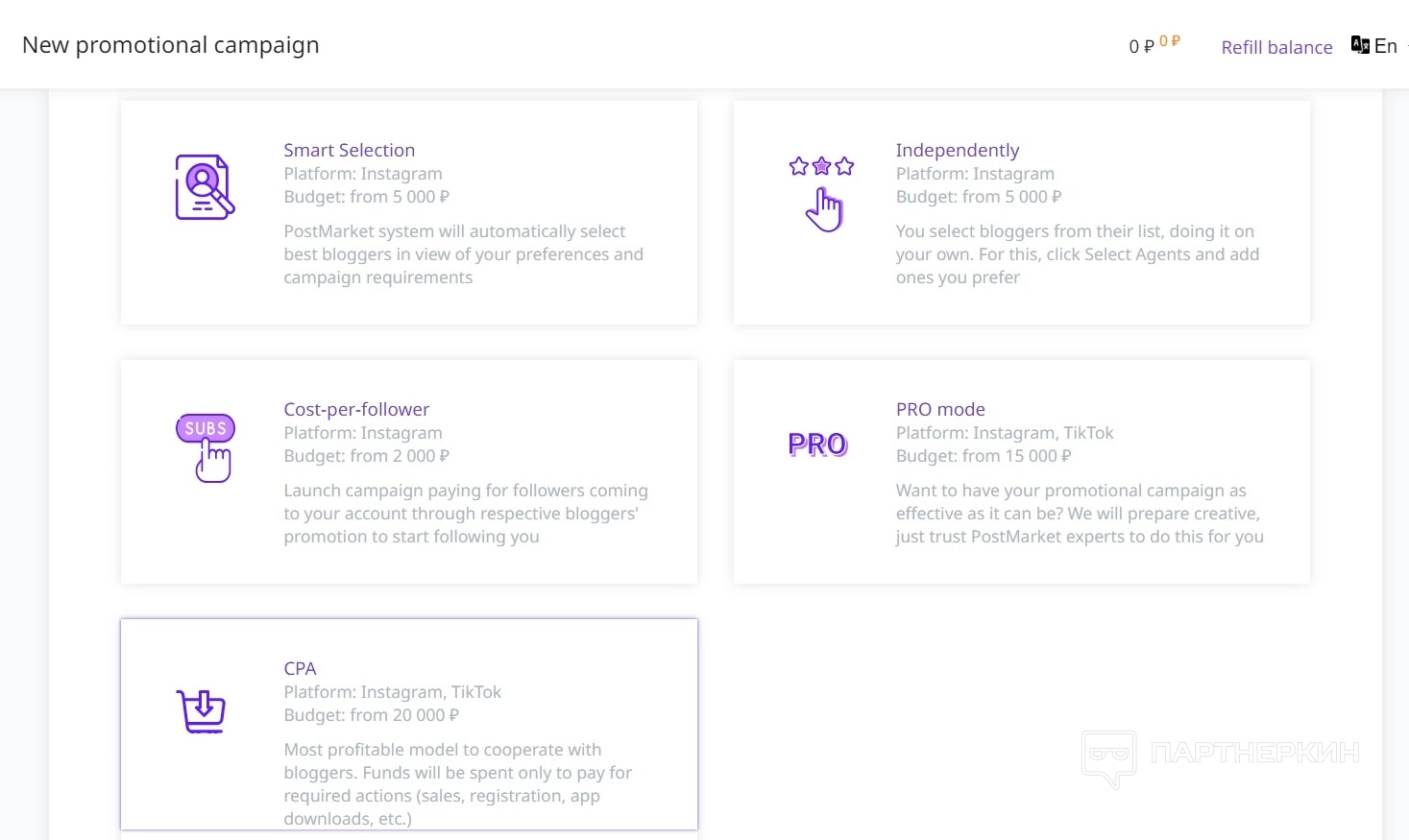Click the PRO mode description text
This screenshot has width=1409, height=840.
coord(1079,514)
